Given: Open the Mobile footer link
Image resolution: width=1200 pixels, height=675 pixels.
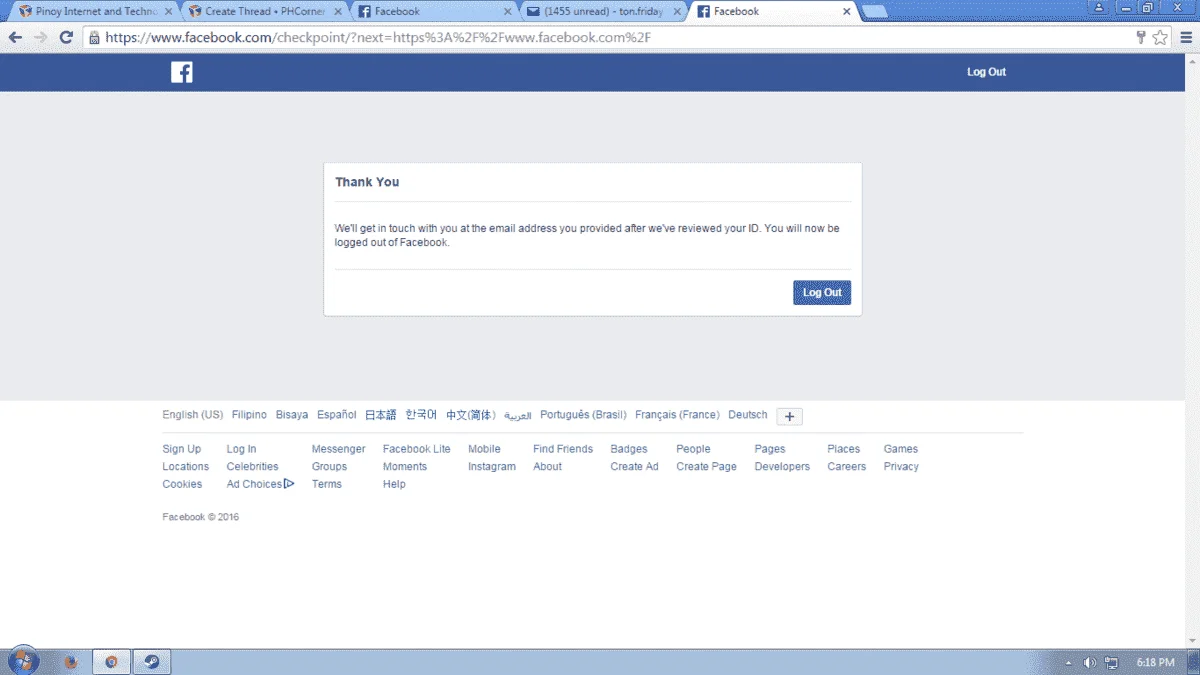Looking at the screenshot, I should [x=484, y=449].
